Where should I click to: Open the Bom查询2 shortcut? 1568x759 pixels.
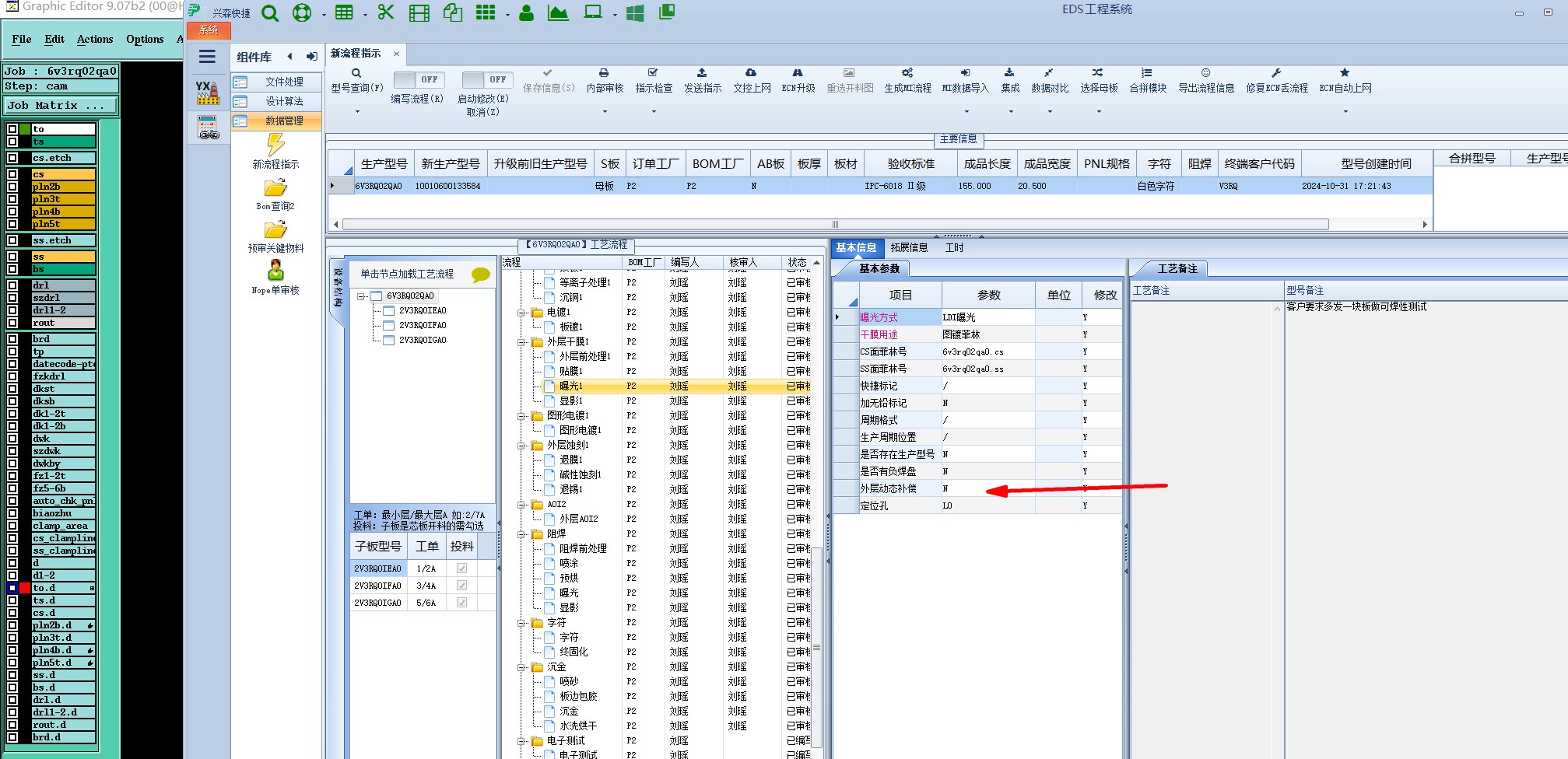[275, 194]
